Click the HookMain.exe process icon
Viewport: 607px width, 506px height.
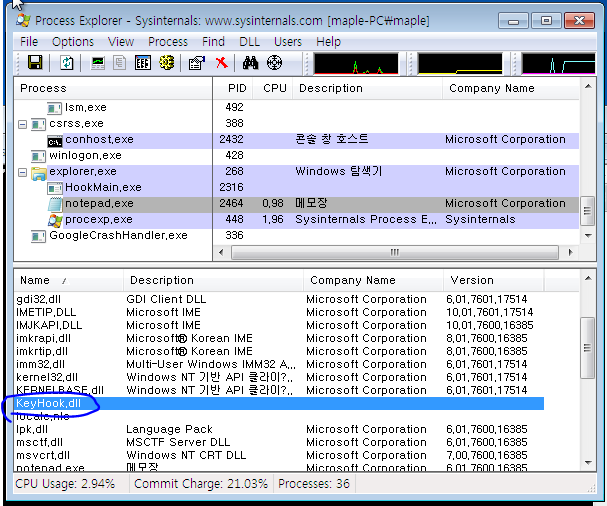[55, 188]
